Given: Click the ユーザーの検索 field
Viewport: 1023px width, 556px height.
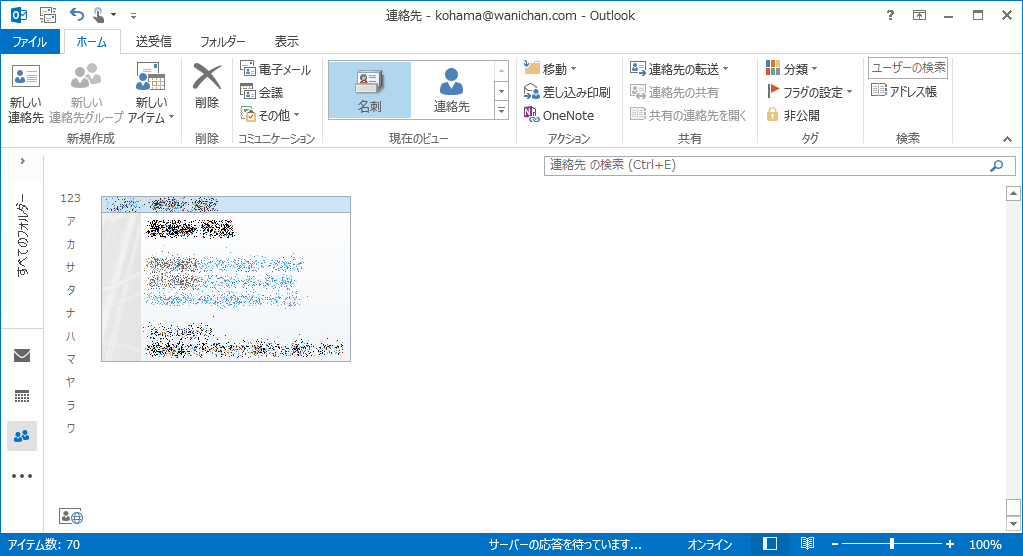Looking at the screenshot, I should click(908, 67).
